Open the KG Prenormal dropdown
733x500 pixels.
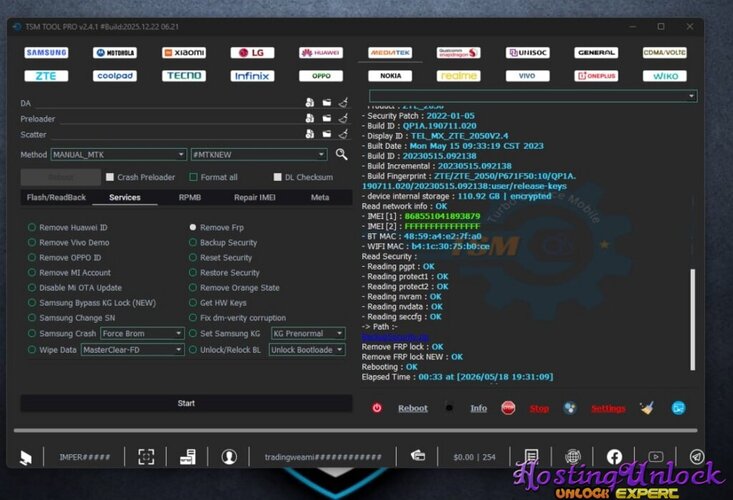click(308, 333)
